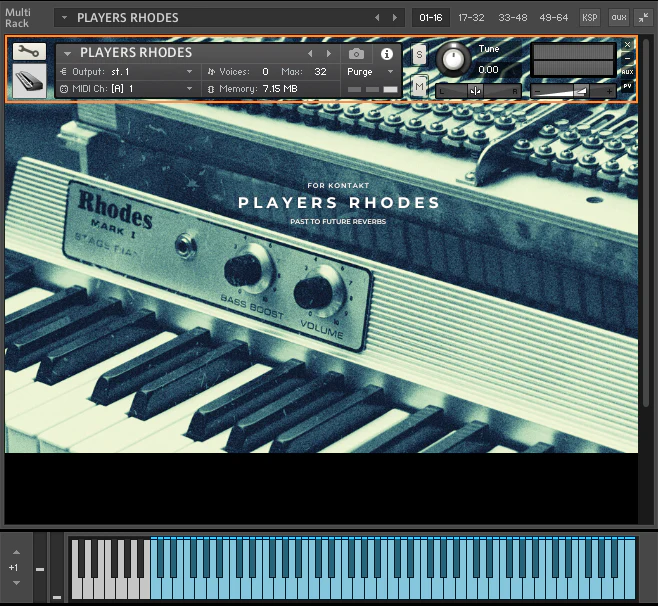658x606 pixels.
Task: Shift keyboard octave down arrow
Action: click(16, 583)
